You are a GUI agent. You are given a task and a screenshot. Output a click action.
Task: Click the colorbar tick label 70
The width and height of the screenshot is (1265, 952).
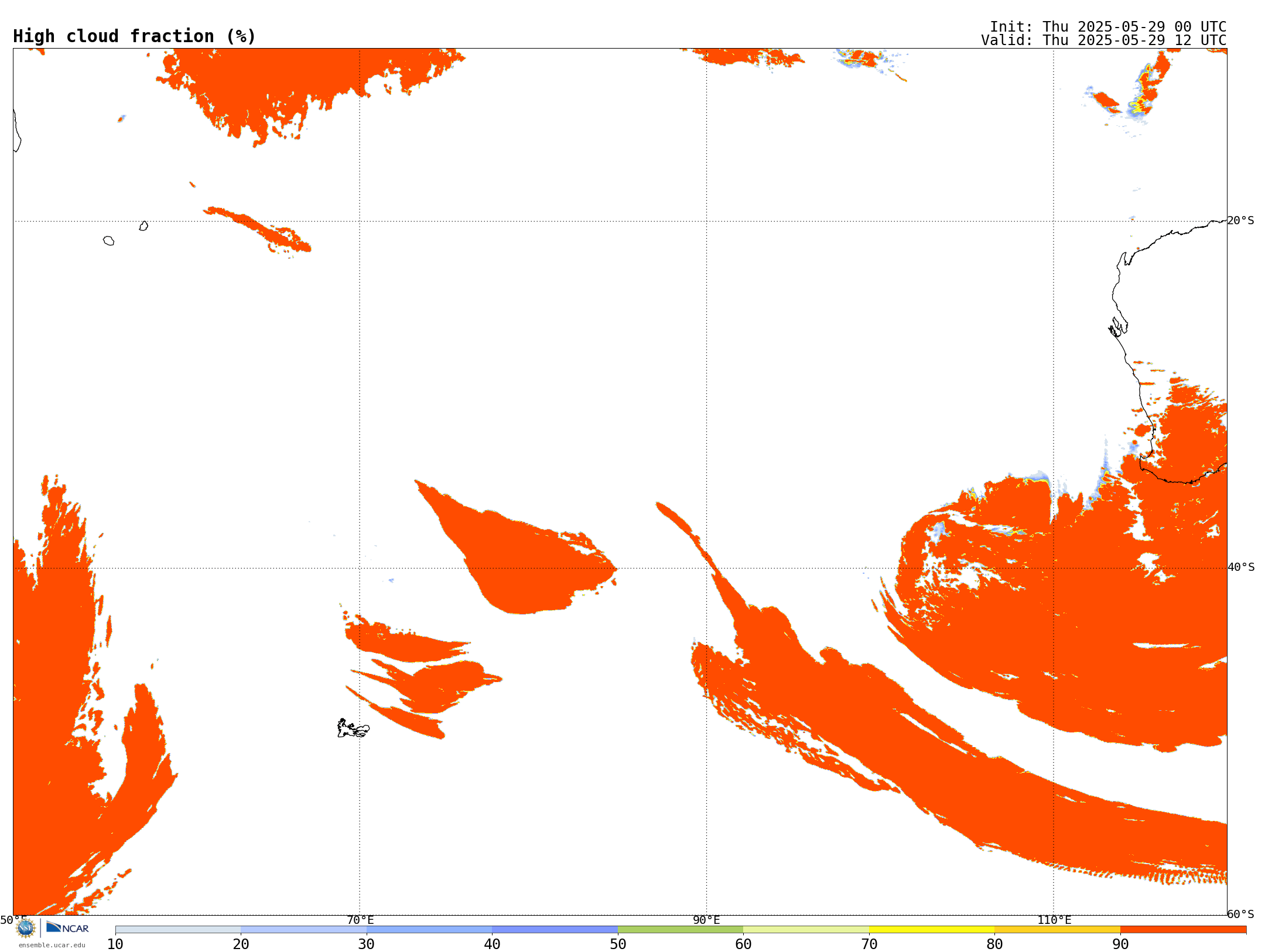869,944
